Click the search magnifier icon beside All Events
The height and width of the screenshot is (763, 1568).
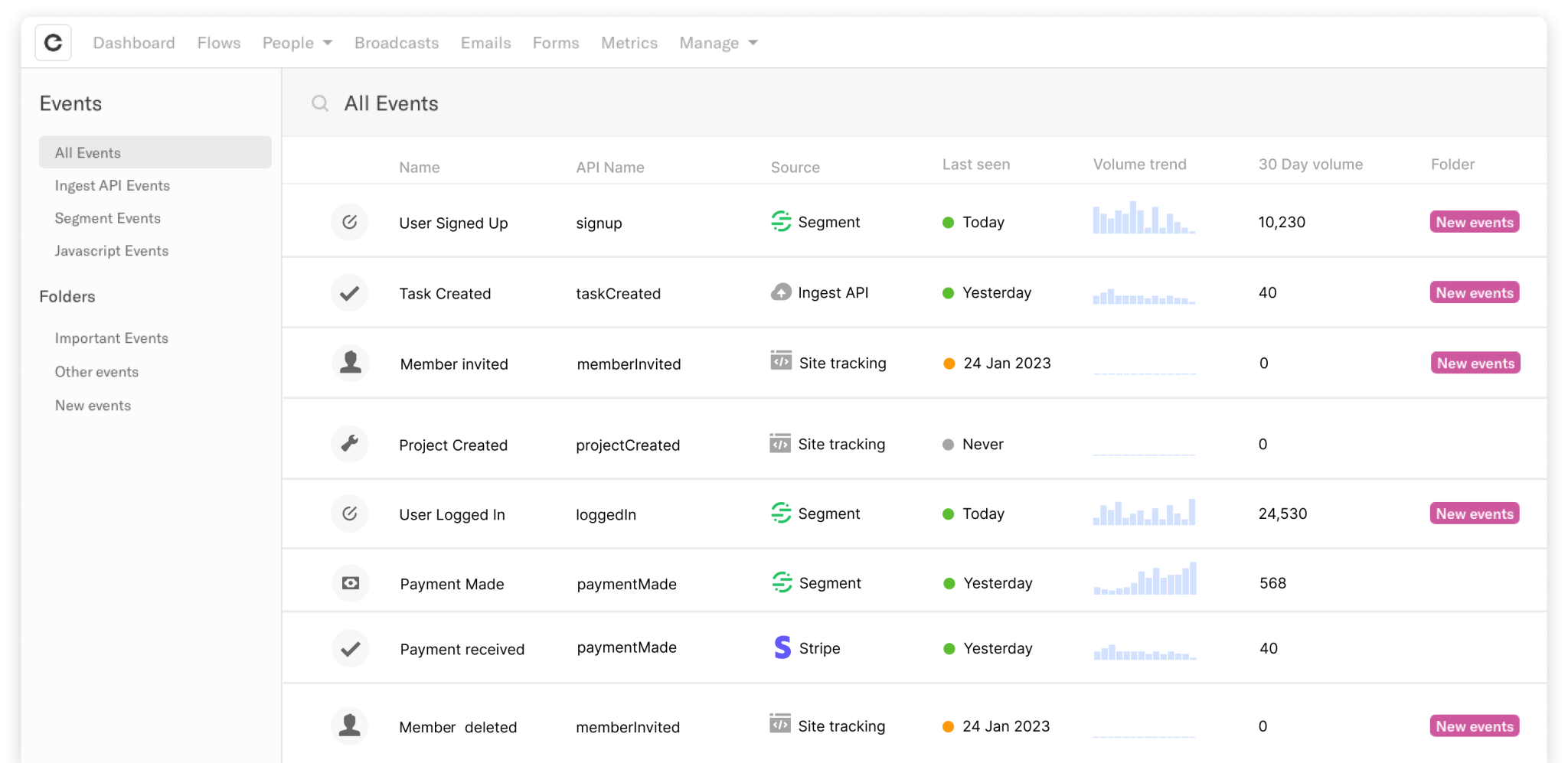tap(320, 103)
